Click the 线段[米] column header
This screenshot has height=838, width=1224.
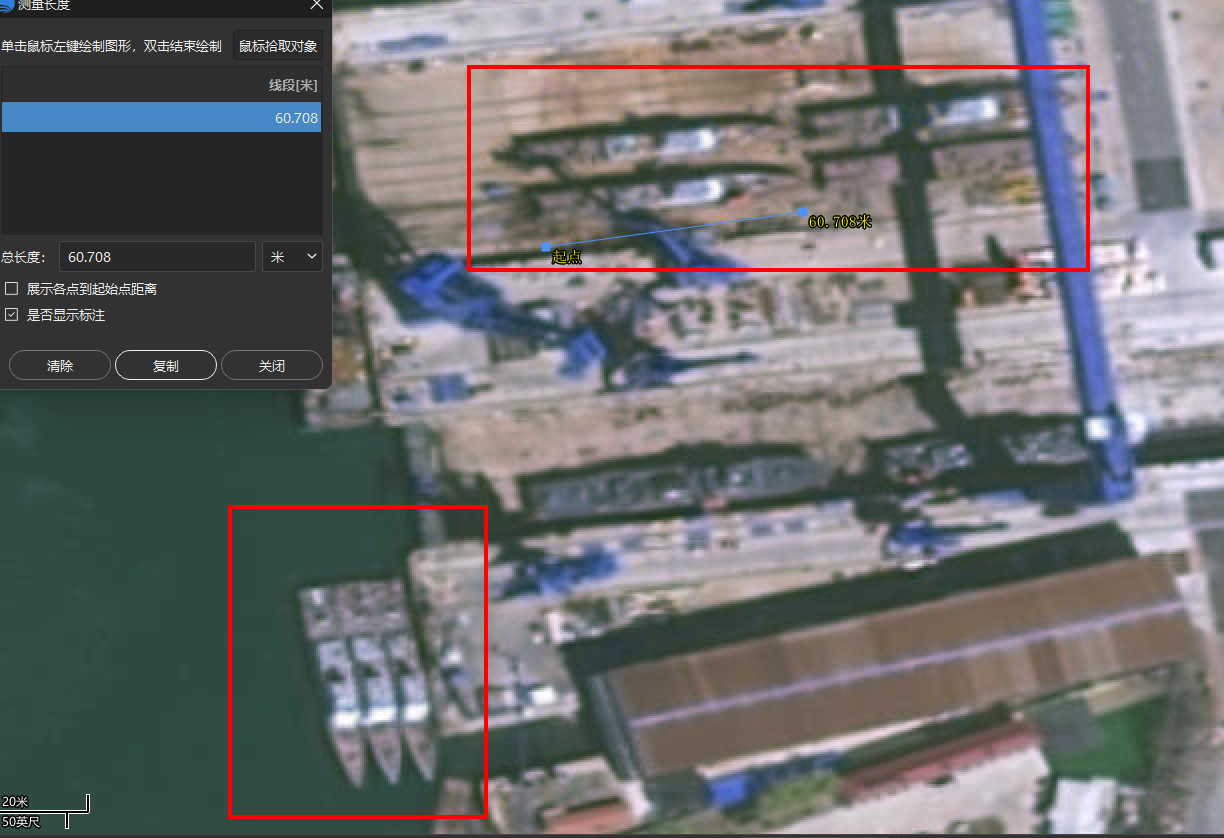click(x=293, y=85)
